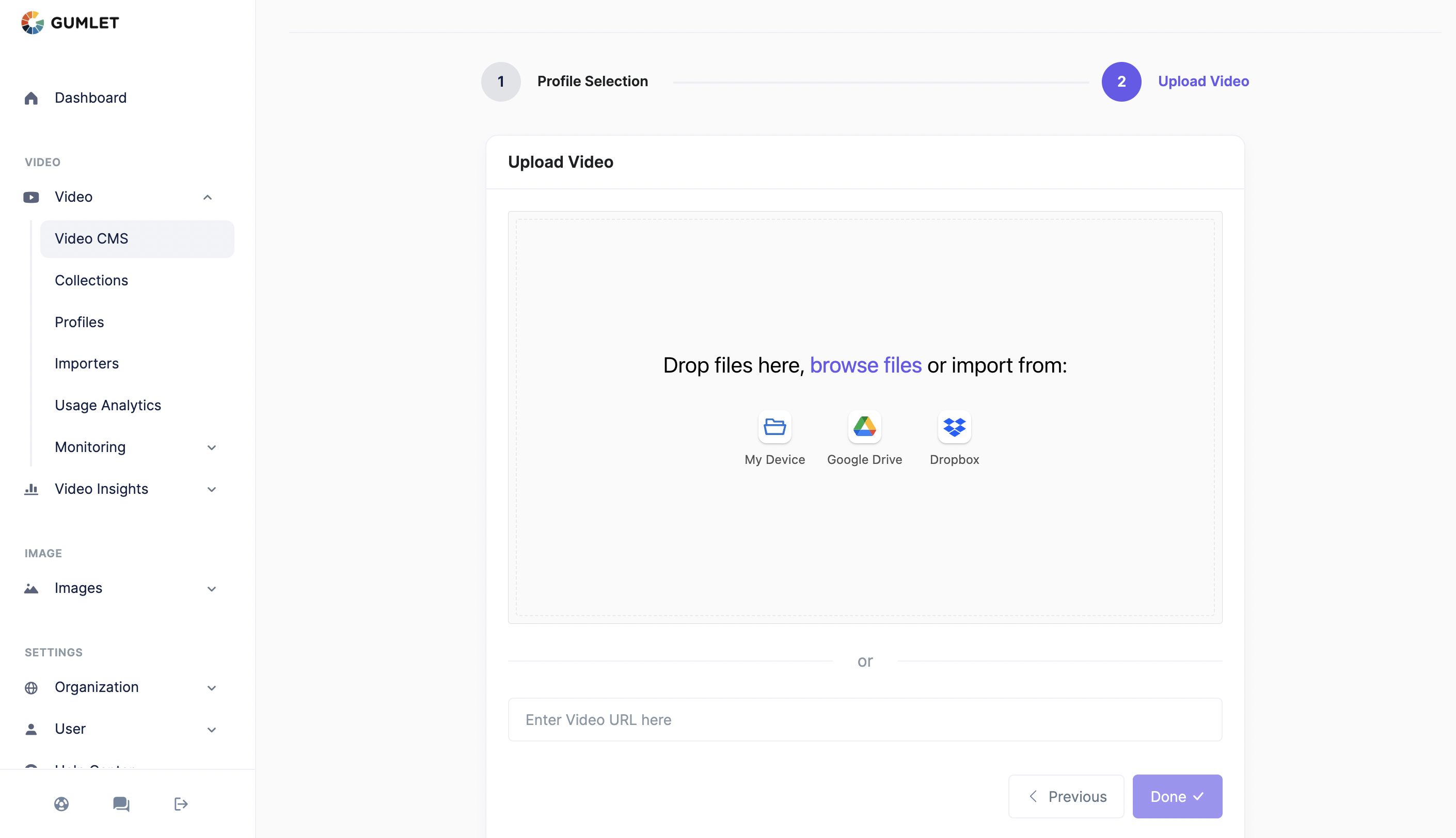Collapse the Video menu section
Viewport: 1456px width, 838px height.
click(x=208, y=198)
